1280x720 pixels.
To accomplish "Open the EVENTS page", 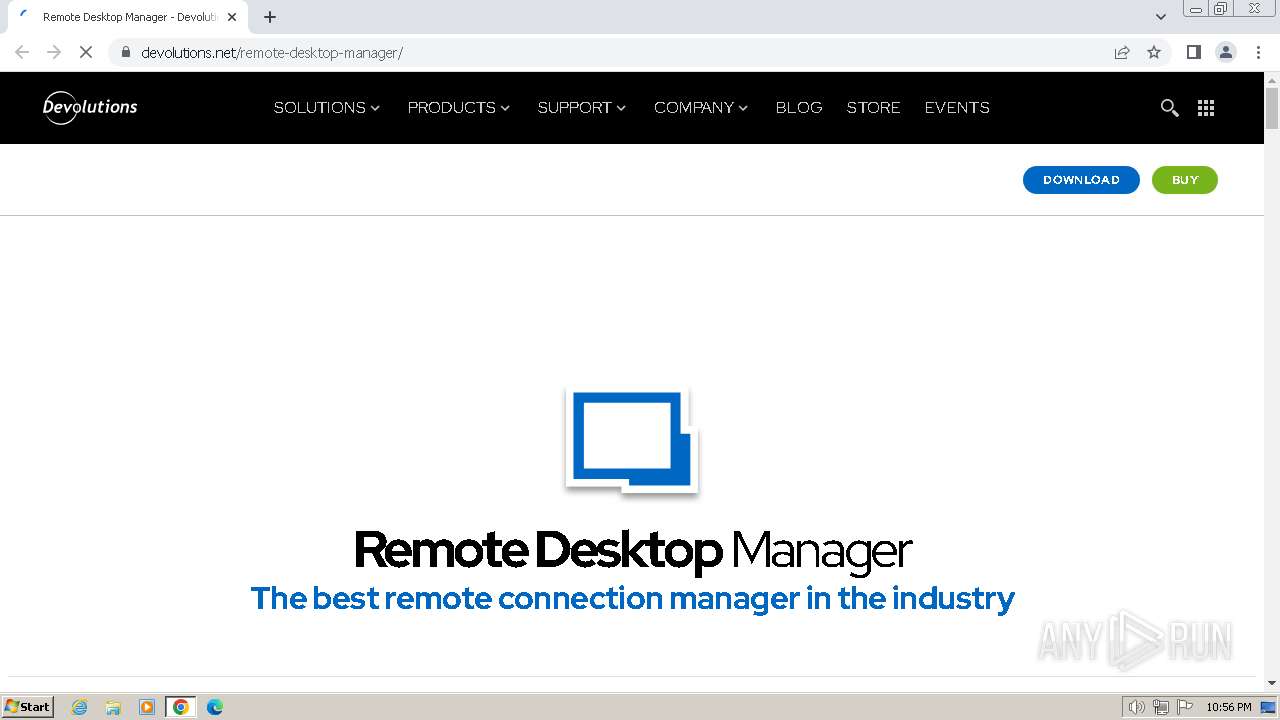I will [957, 107].
